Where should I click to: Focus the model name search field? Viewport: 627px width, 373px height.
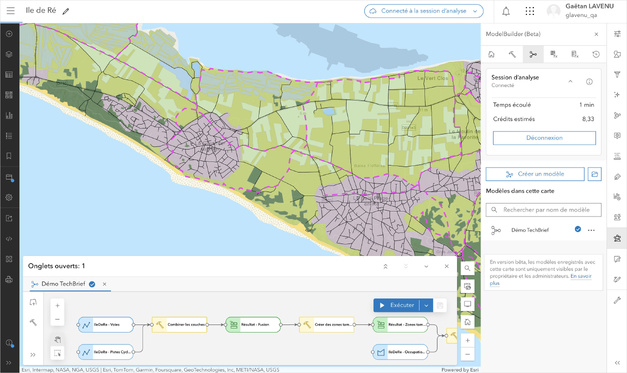(x=543, y=210)
